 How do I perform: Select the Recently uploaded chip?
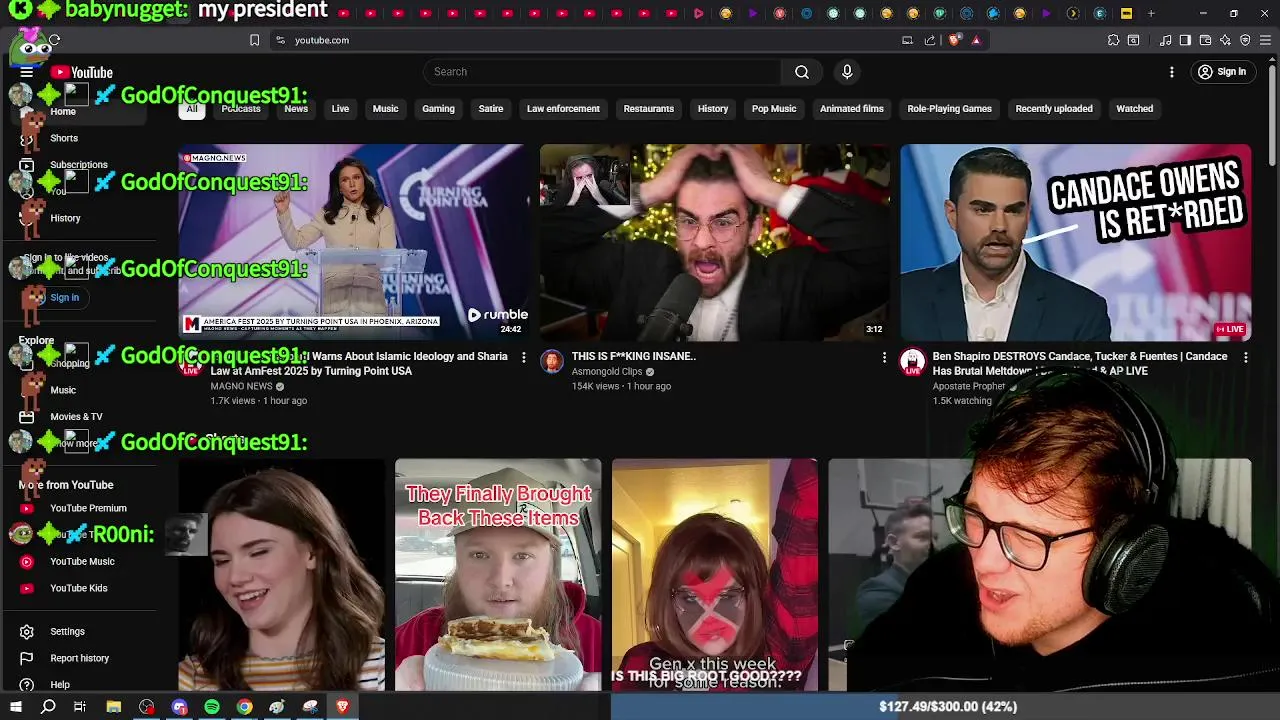[1054, 109]
